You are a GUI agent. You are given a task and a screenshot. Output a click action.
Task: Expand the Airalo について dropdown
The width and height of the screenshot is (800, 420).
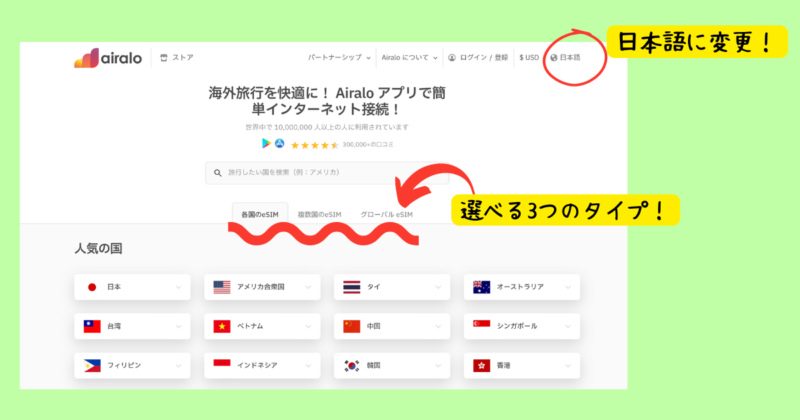point(409,58)
